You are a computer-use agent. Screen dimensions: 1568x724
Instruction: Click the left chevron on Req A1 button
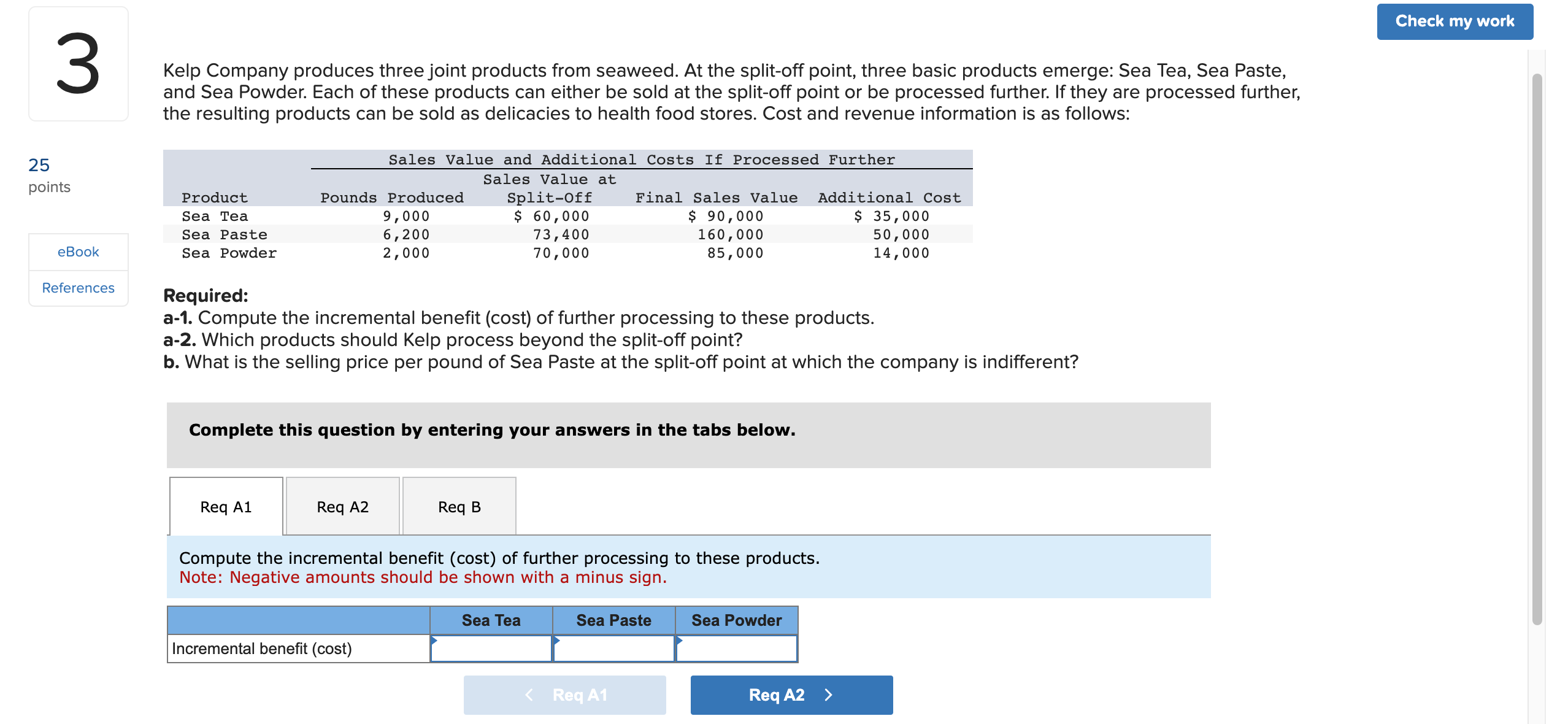point(529,695)
